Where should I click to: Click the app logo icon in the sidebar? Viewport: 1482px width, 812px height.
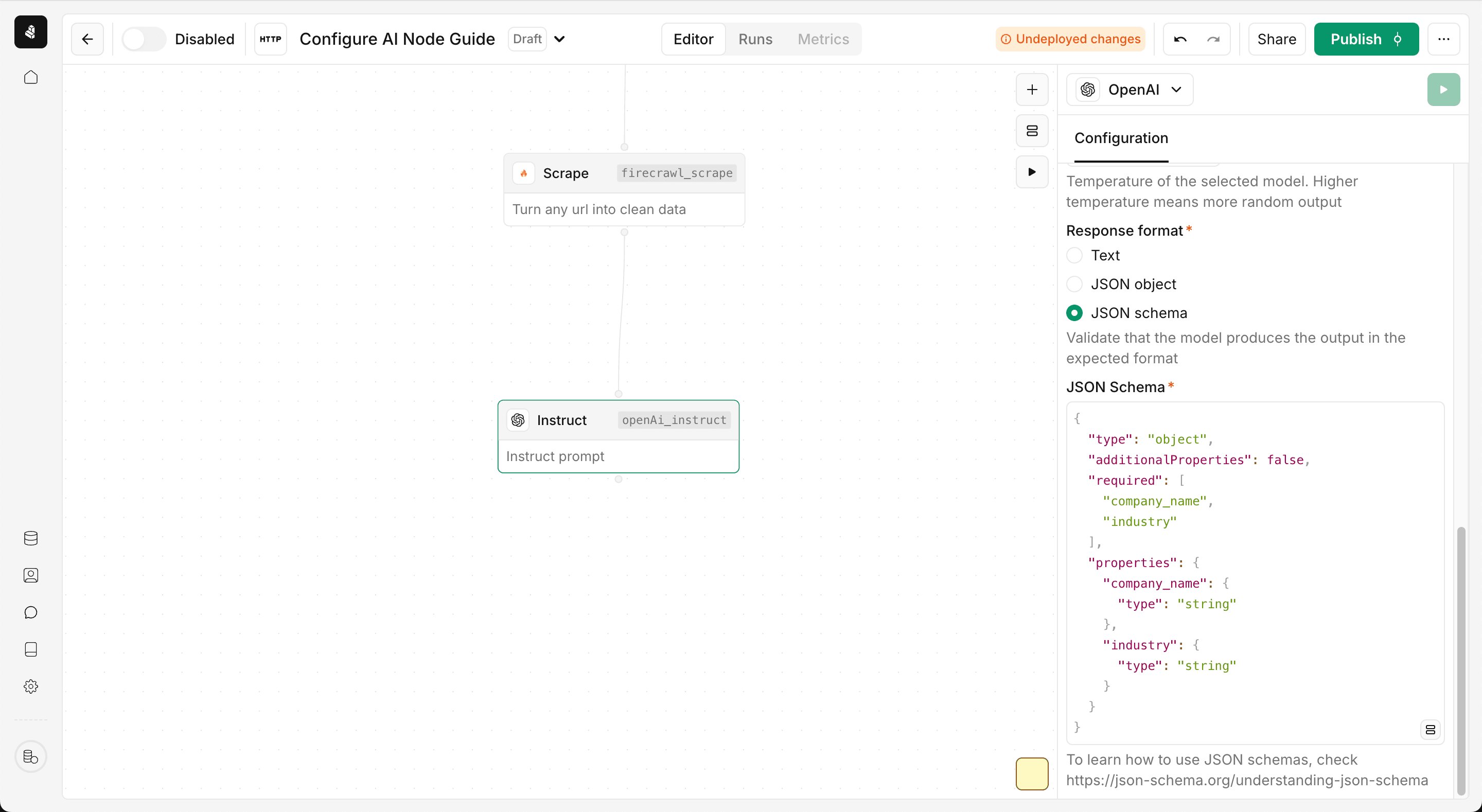[30, 32]
